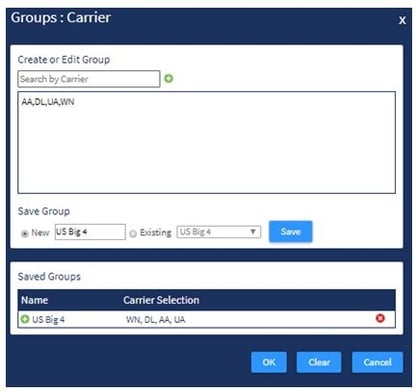
Task: Click green plus icon on US Big 4 row
Action: (x=25, y=319)
